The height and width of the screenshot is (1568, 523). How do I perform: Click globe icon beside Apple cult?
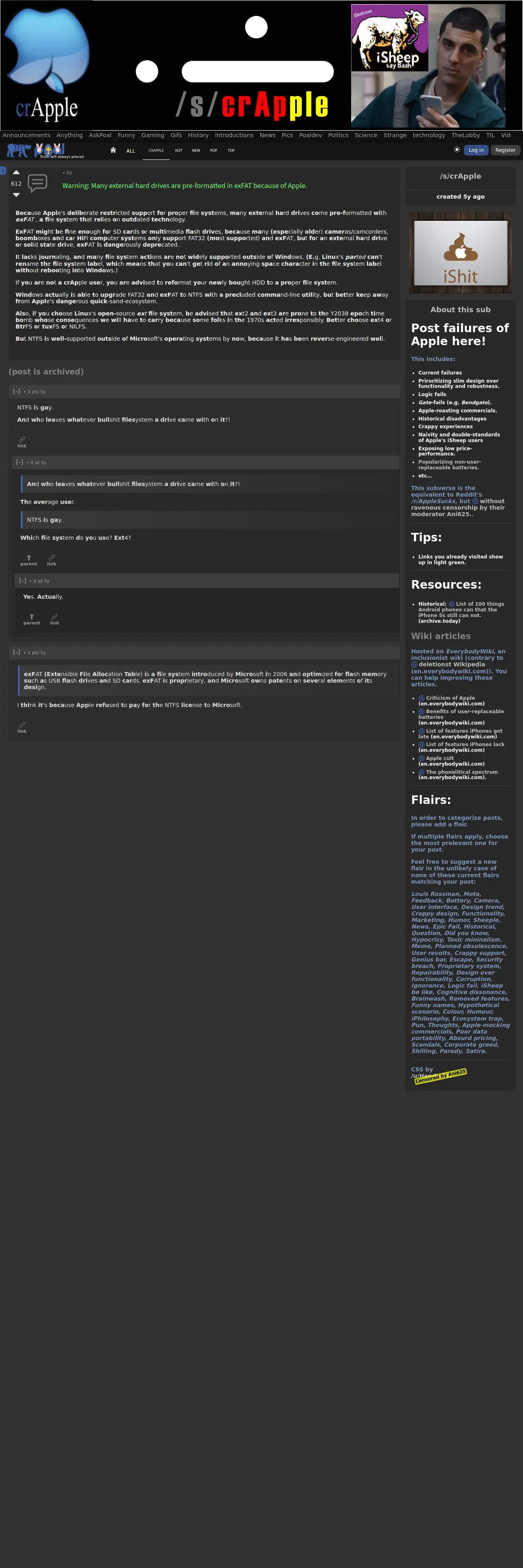[421, 758]
